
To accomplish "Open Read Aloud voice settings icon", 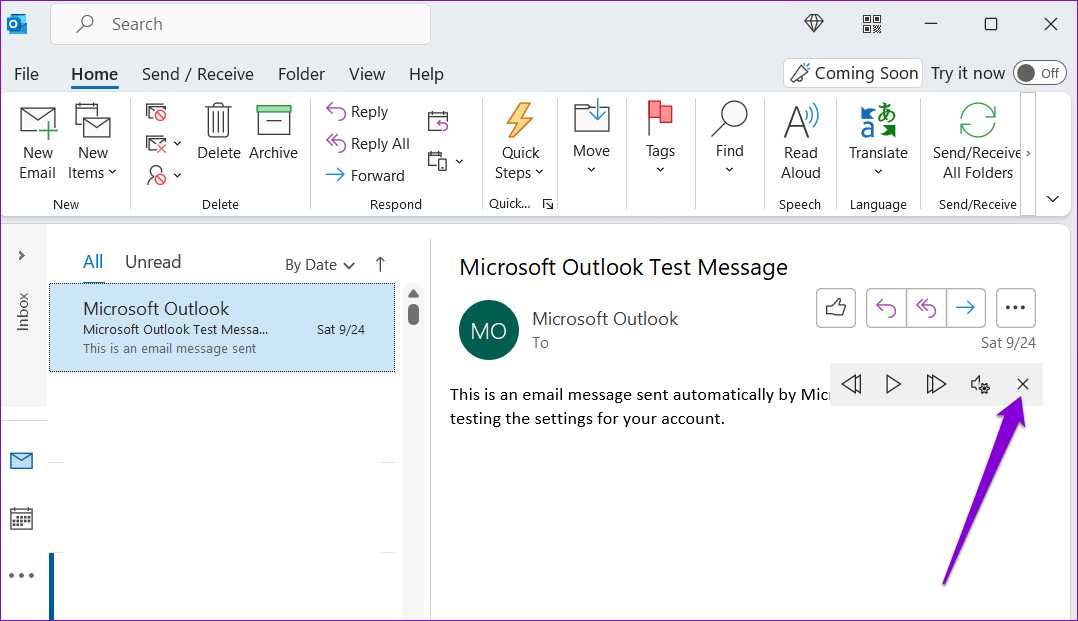I will [980, 385].
